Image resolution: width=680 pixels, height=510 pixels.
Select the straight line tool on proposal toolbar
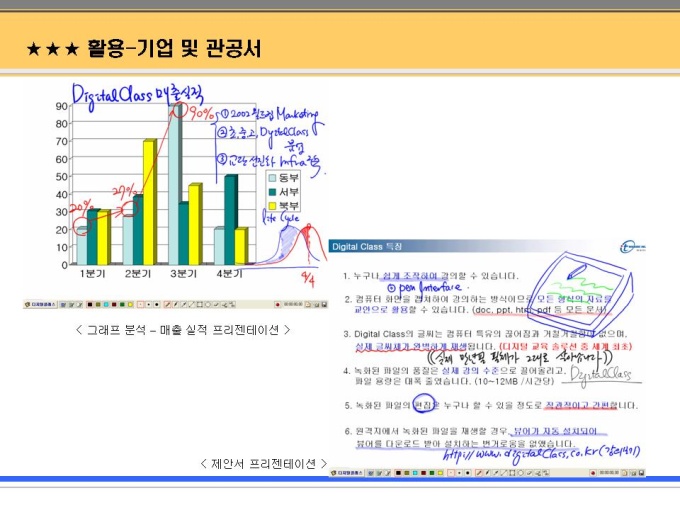point(503,473)
